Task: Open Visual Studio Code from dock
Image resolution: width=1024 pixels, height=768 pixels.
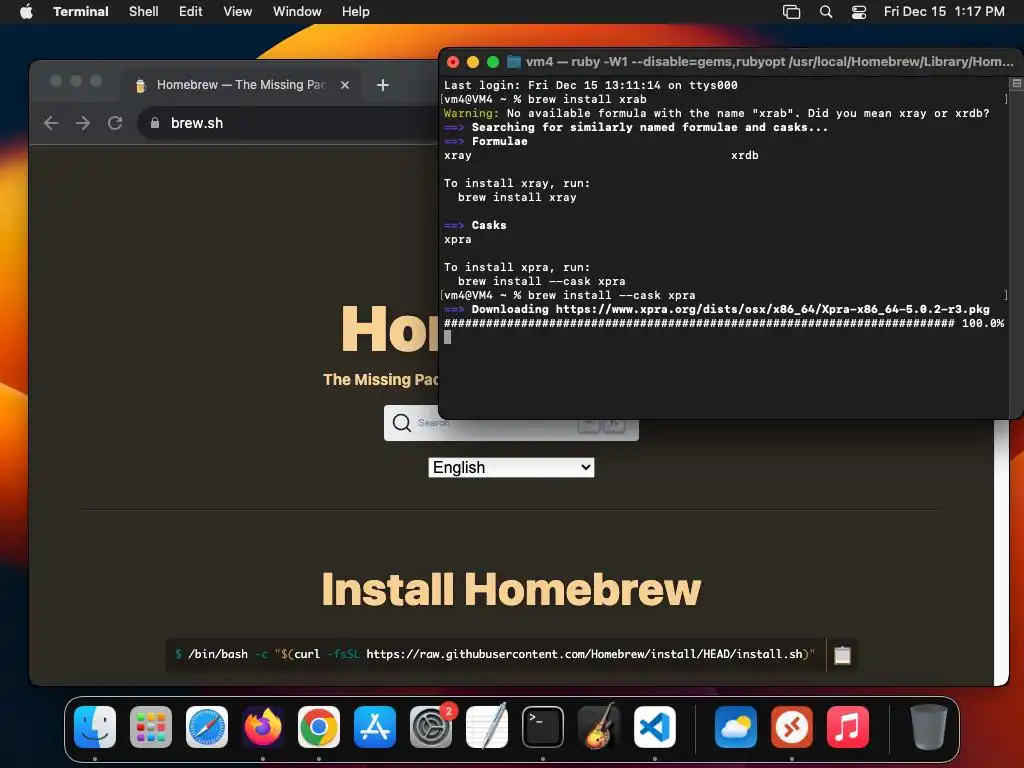Action: click(654, 726)
